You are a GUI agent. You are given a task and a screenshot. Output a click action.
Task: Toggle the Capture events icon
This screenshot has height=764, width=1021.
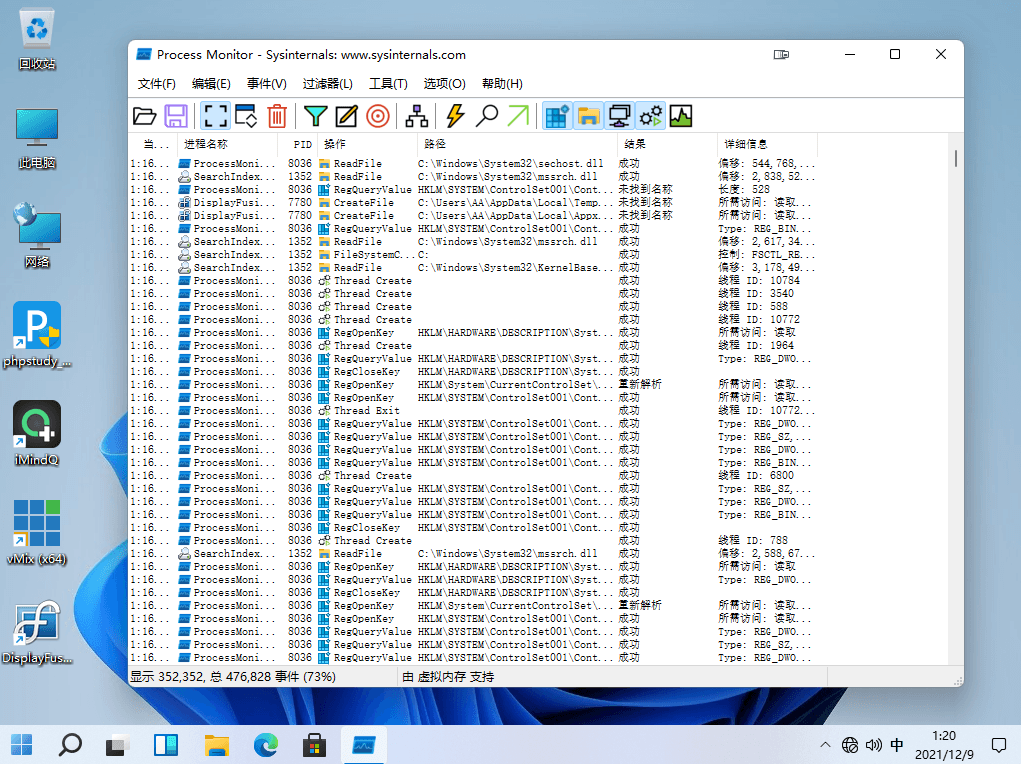pyautogui.click(x=216, y=117)
